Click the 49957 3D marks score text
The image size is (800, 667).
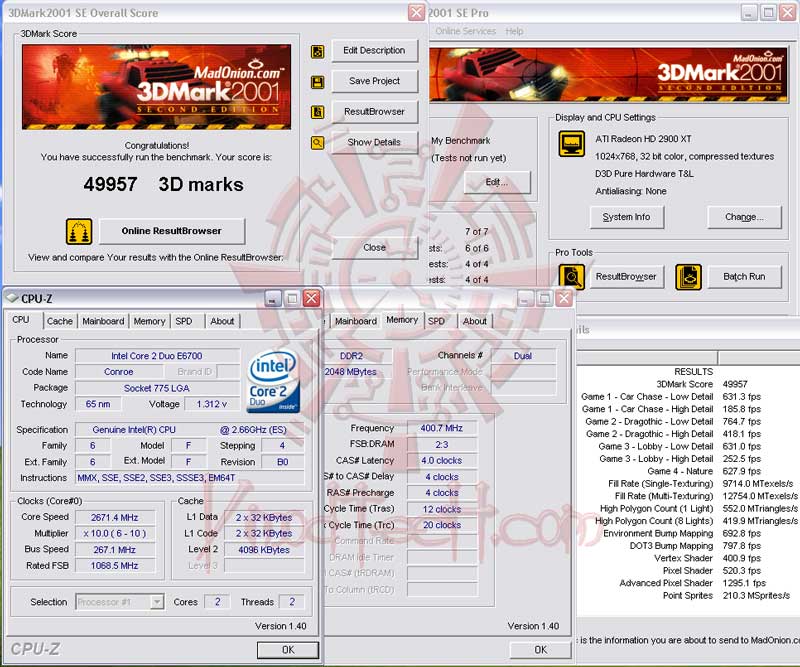point(164,184)
